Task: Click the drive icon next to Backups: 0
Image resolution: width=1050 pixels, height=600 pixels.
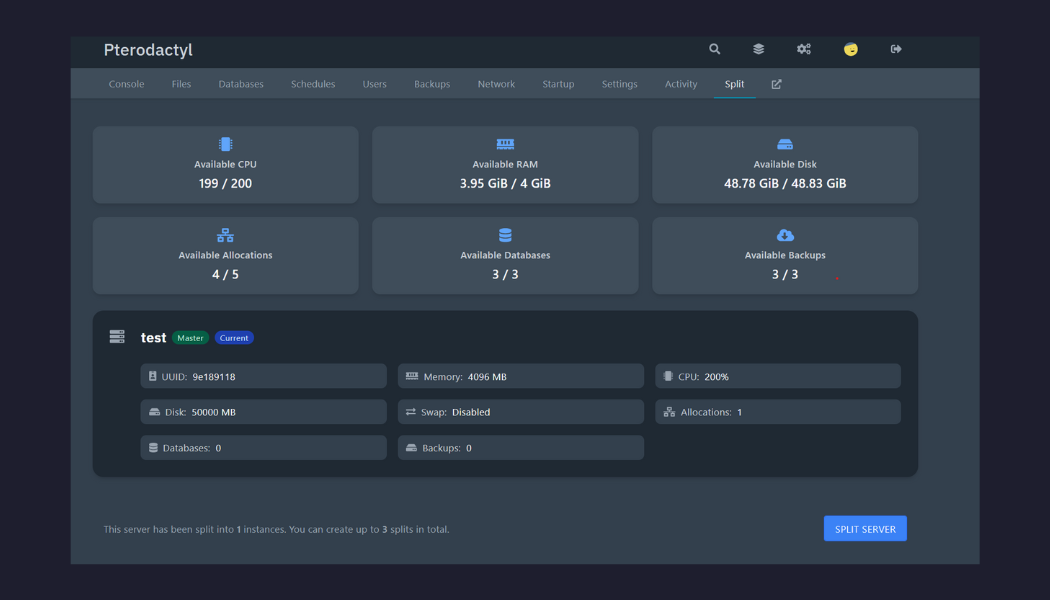Action: pos(411,447)
